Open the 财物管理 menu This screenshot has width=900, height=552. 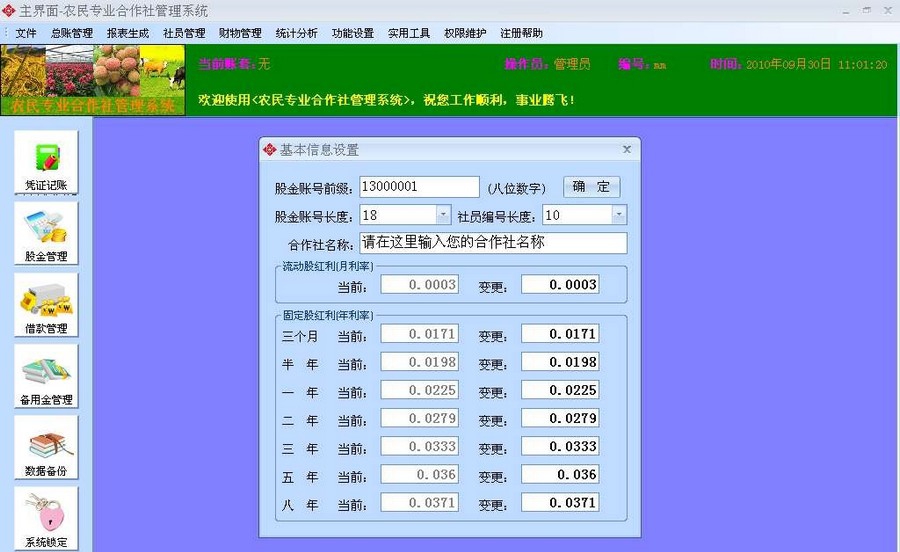(240, 33)
